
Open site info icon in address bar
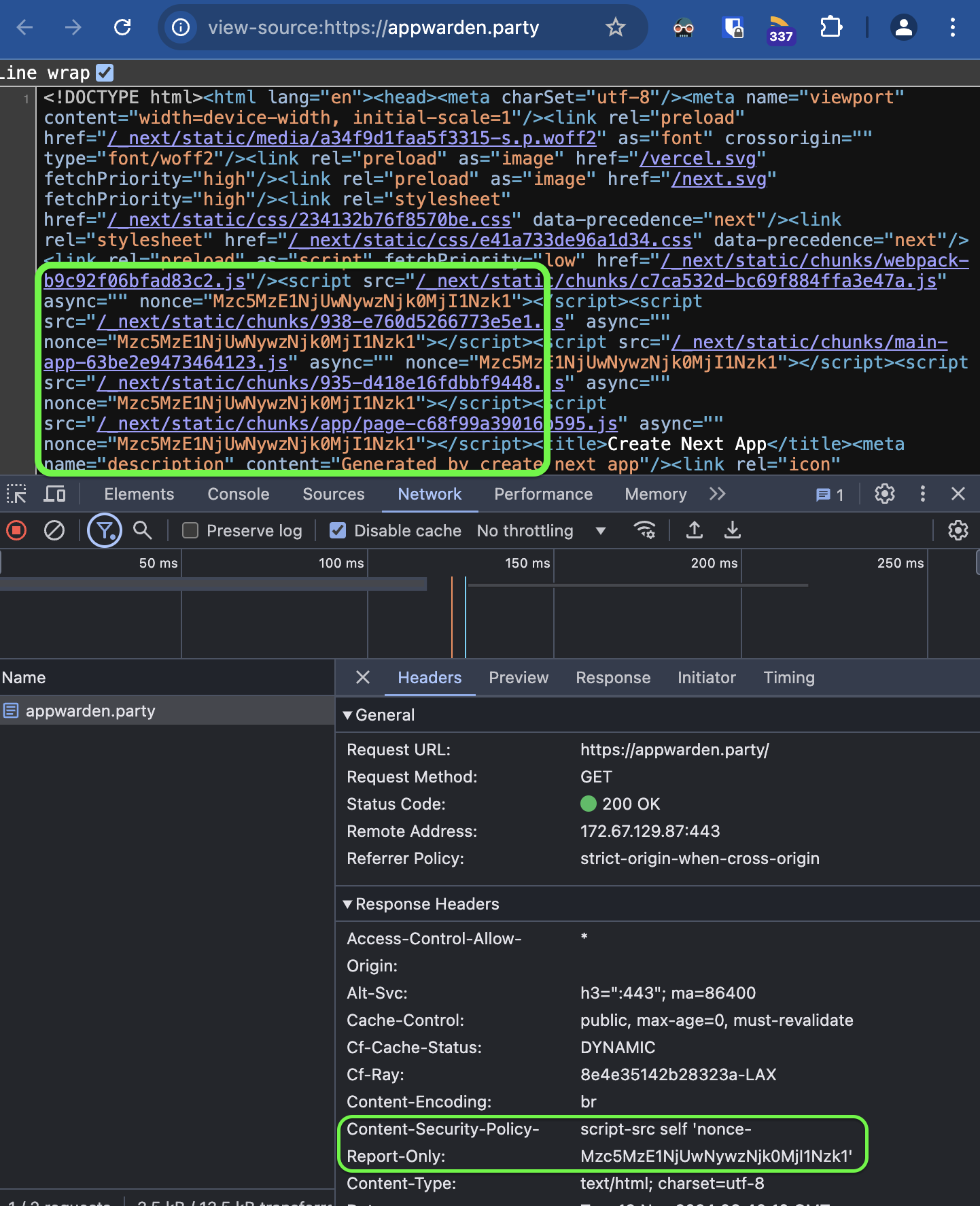click(181, 27)
